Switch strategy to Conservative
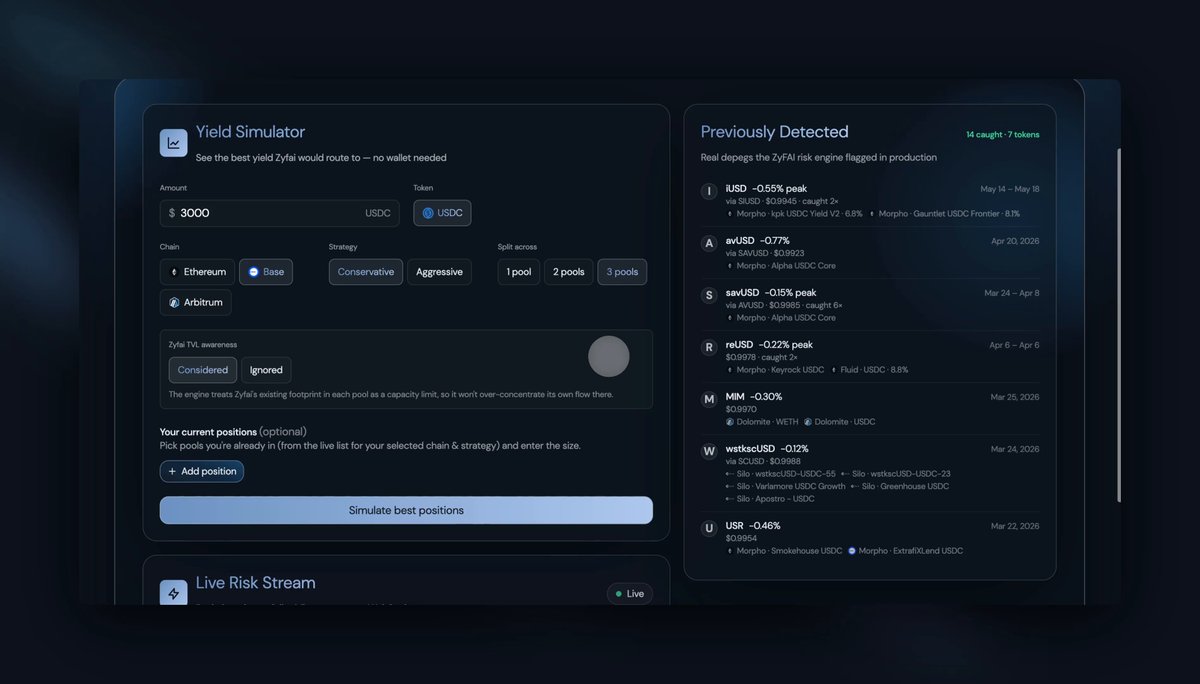The height and width of the screenshot is (684, 1200). click(366, 272)
